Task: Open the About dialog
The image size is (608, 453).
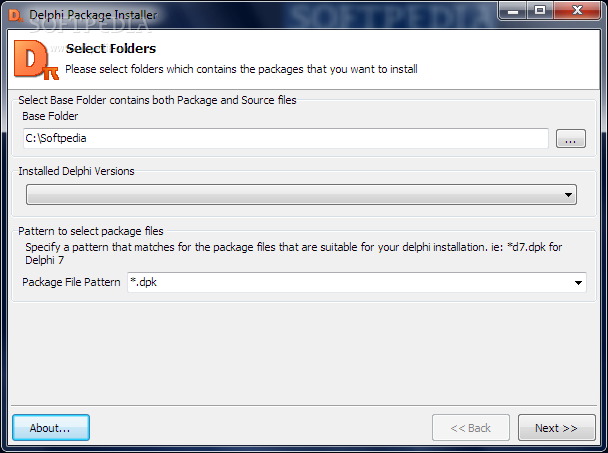Action: (51, 428)
